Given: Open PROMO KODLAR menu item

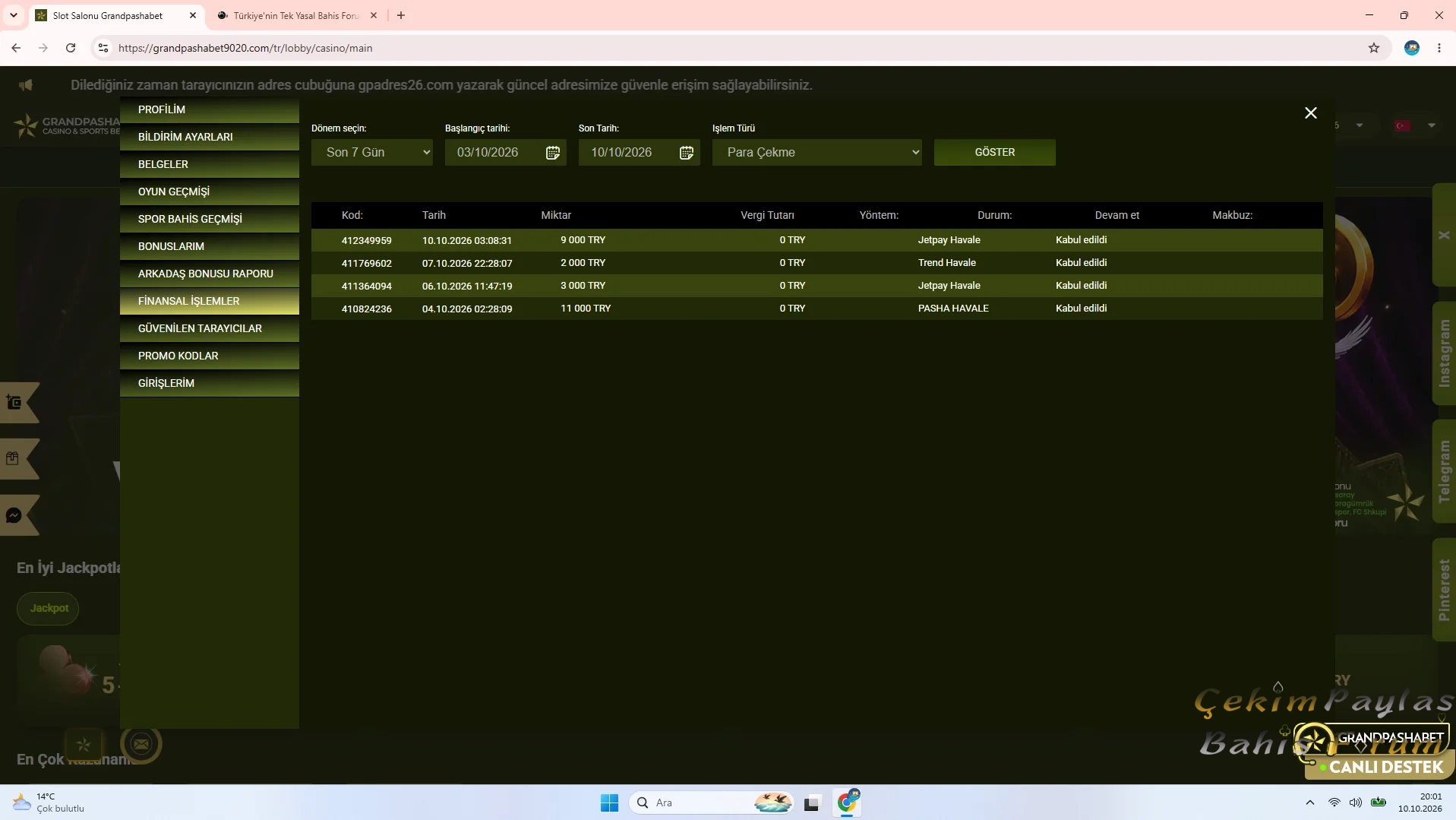Looking at the screenshot, I should click(x=210, y=356).
